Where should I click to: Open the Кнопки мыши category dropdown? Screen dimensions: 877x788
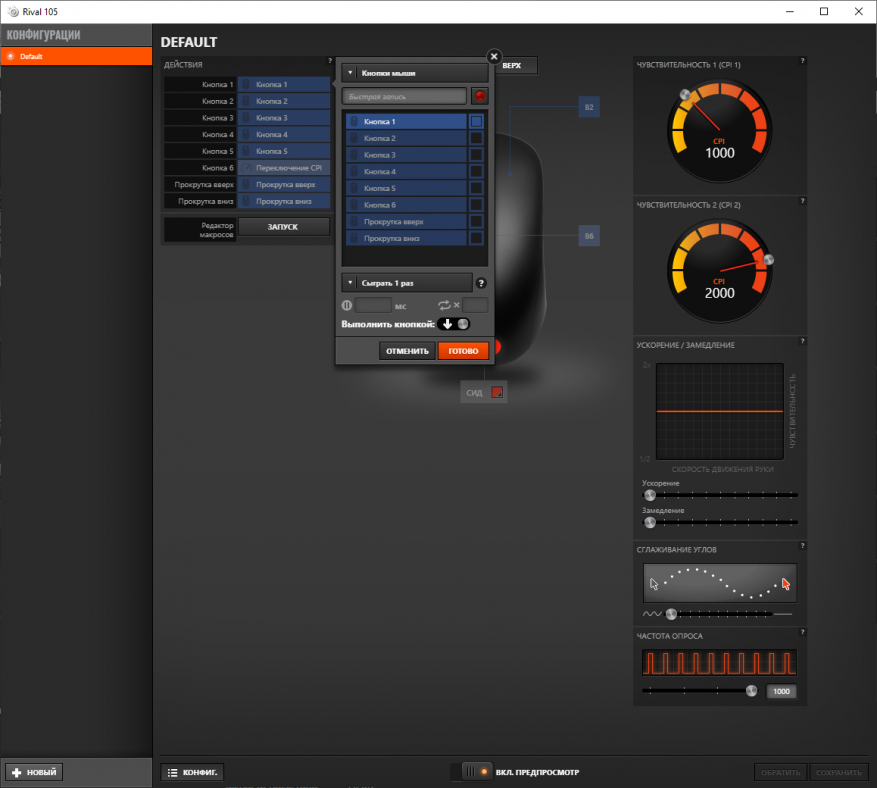[414, 73]
